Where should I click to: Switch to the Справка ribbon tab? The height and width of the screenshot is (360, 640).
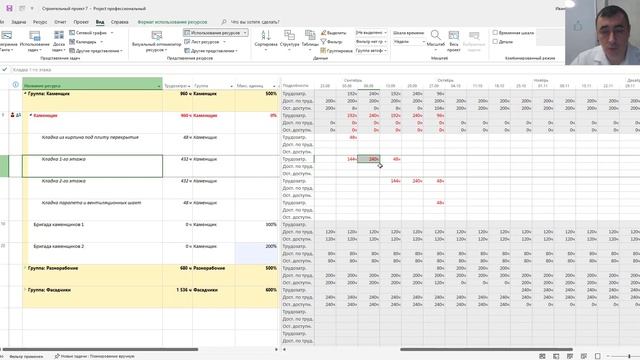point(120,22)
